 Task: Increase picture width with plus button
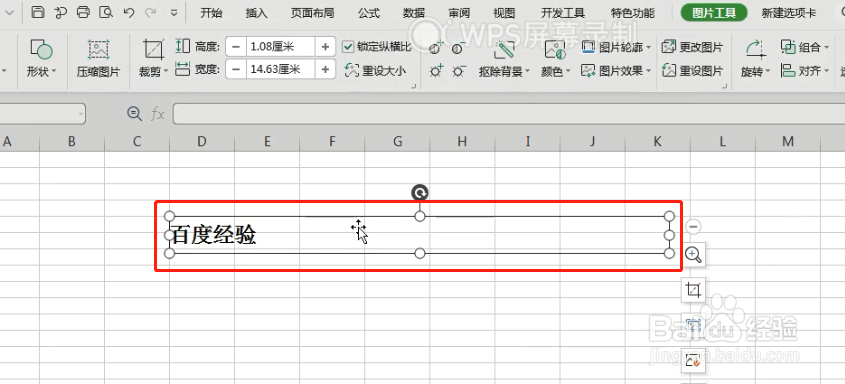[325, 69]
